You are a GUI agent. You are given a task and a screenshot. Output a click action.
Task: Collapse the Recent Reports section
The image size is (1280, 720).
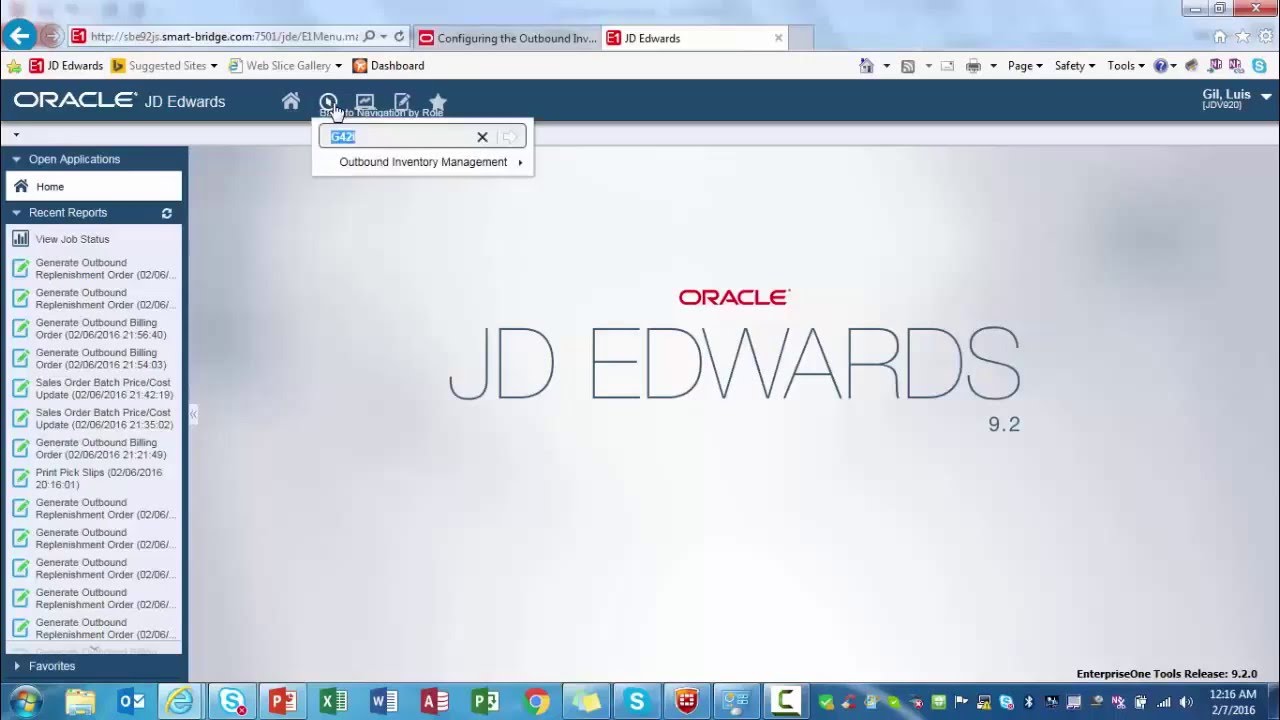(16, 213)
